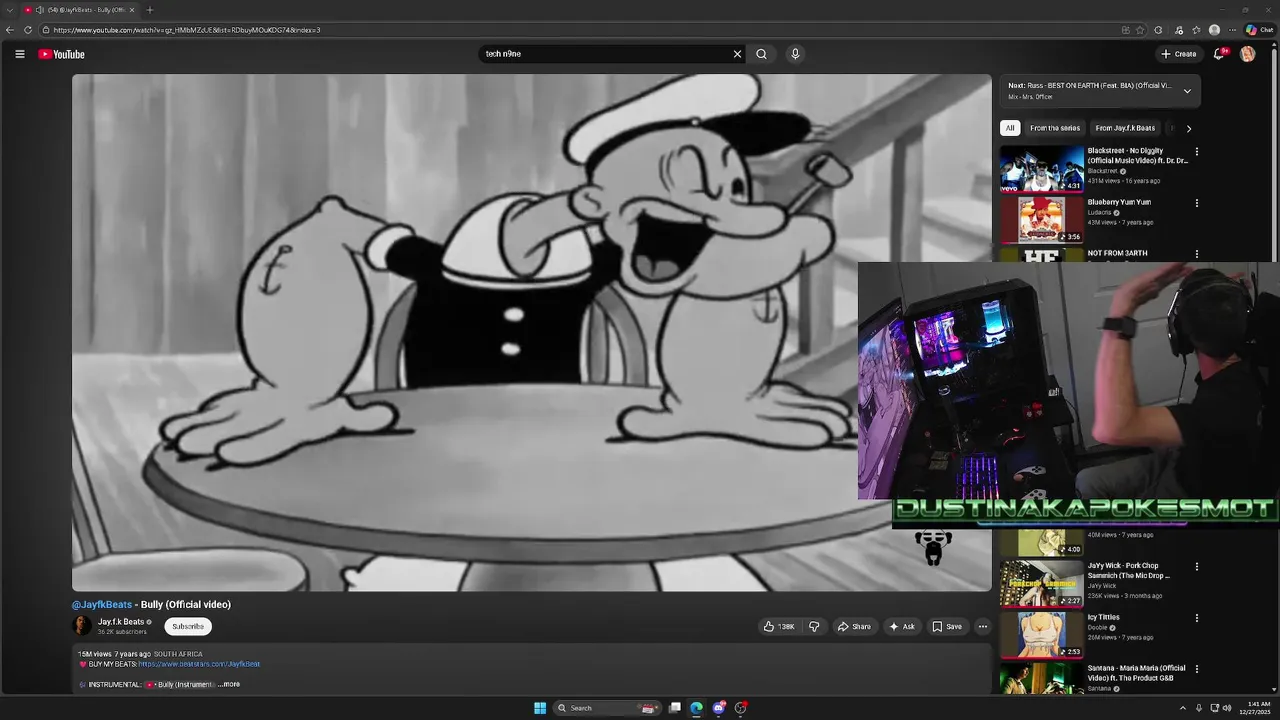
Task: Open the NOT FROM 3ARTH video title
Action: coord(1117,253)
